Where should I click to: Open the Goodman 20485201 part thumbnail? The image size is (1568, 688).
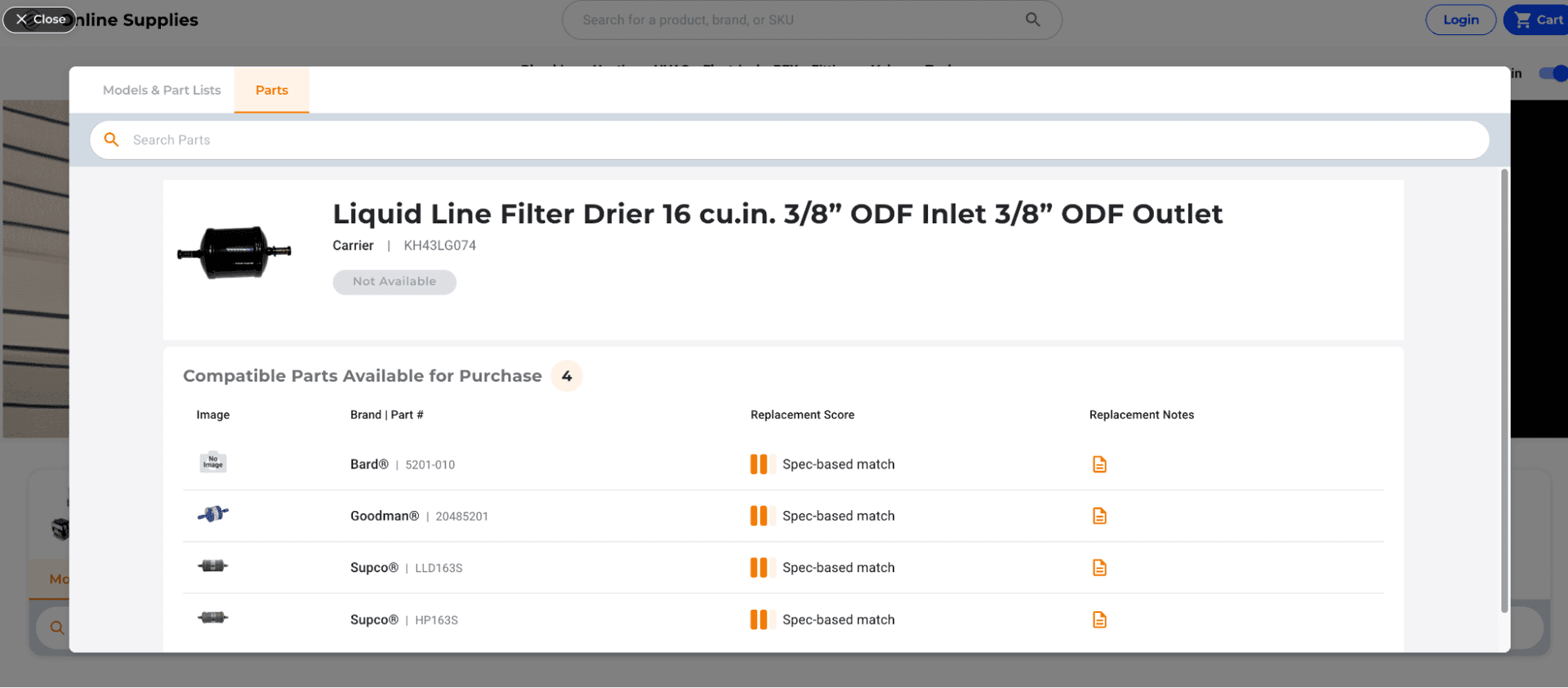click(x=213, y=514)
